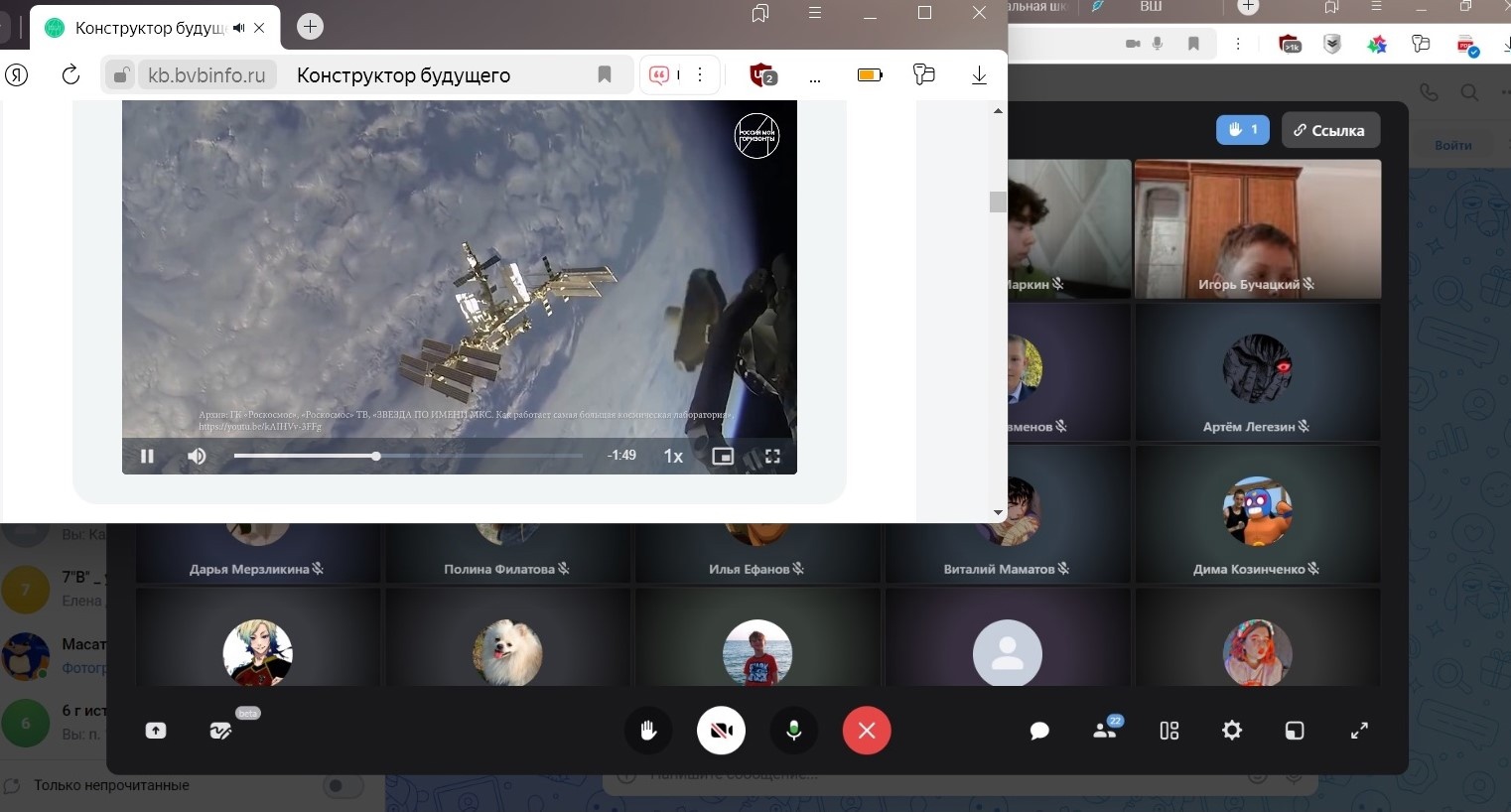Screen dimensions: 1511x812
Task: Start a phone call in background chat
Action: [1429, 92]
